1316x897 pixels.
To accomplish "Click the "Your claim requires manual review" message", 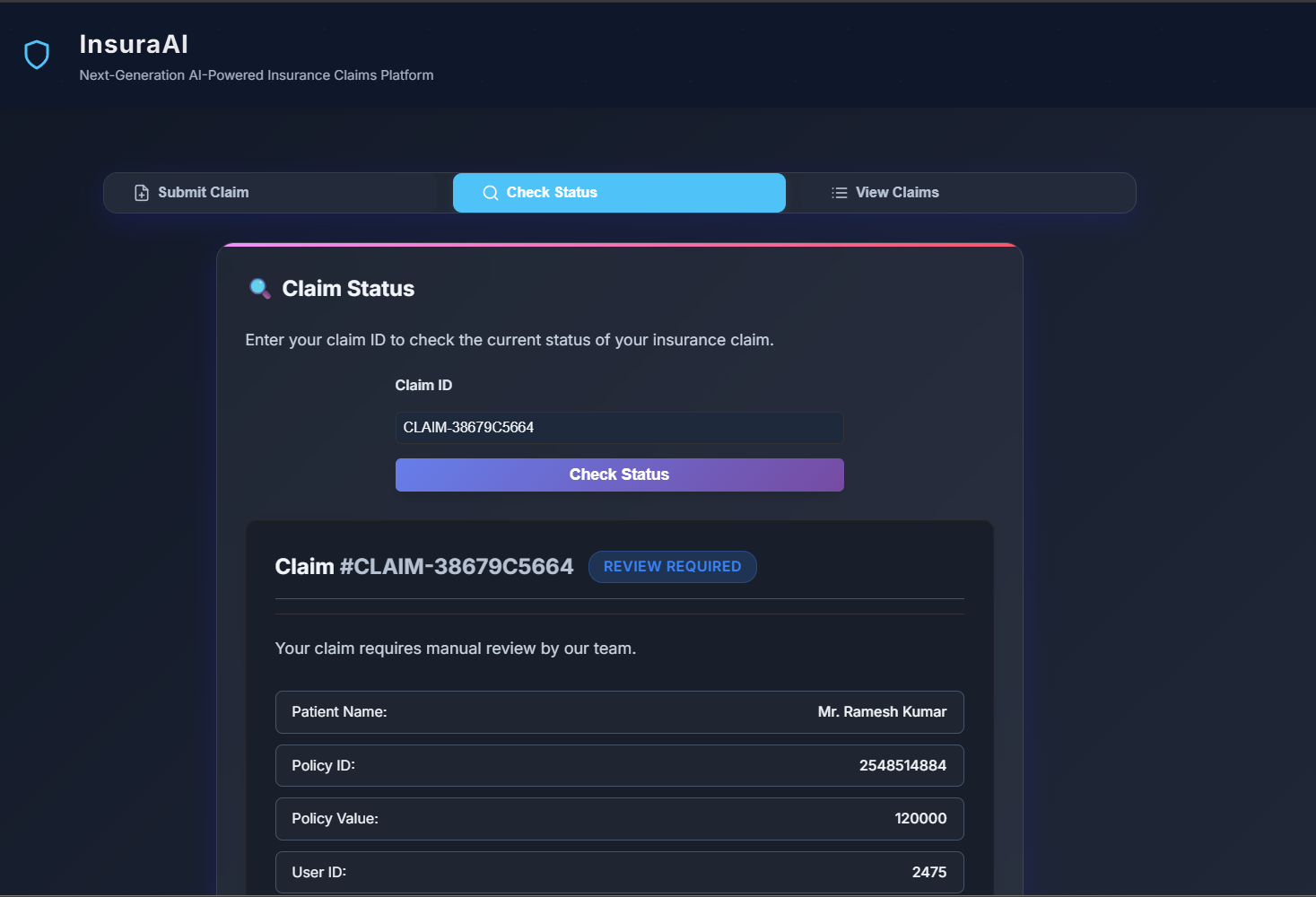I will click(456, 649).
